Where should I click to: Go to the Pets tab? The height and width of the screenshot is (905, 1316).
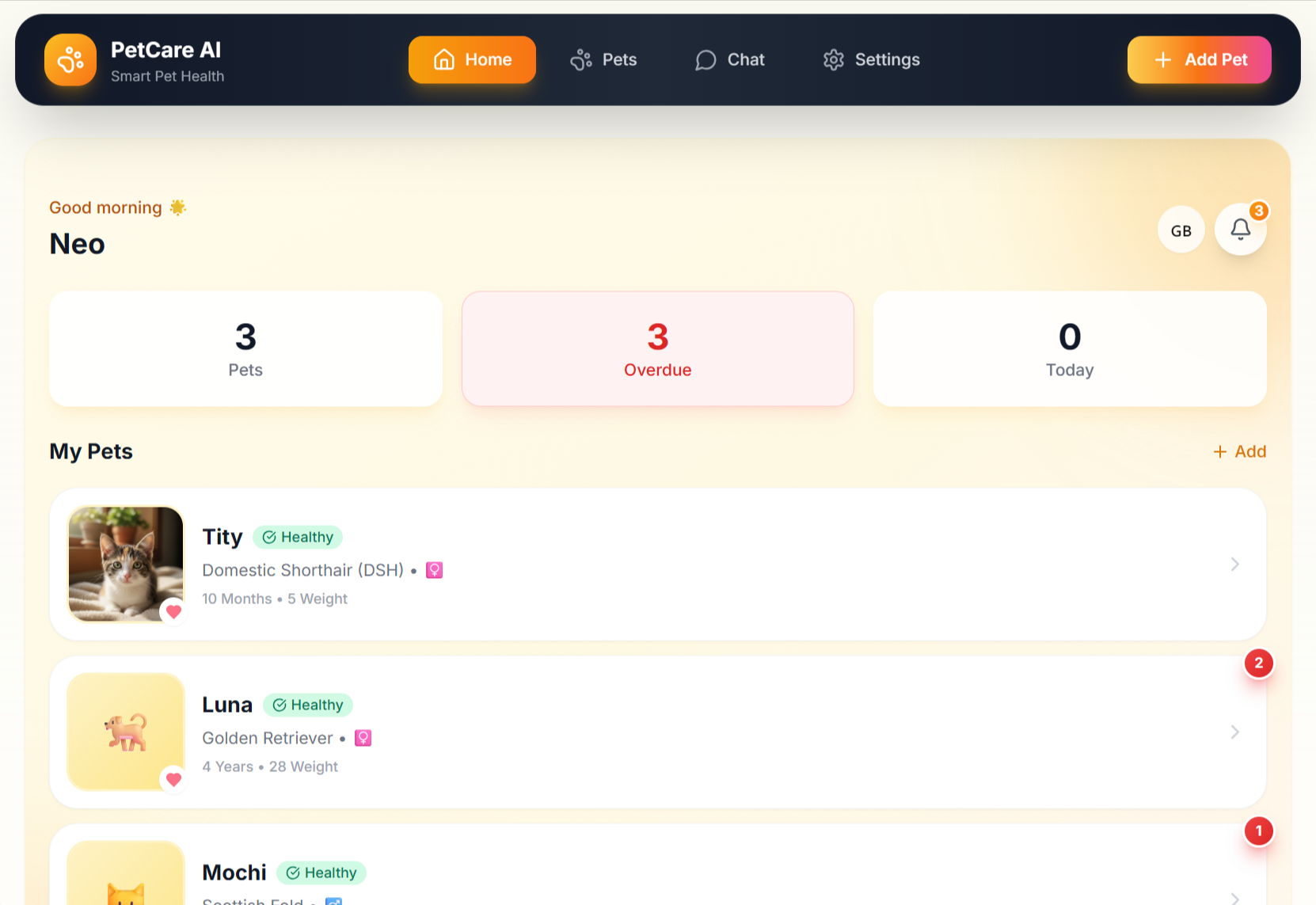coord(603,59)
